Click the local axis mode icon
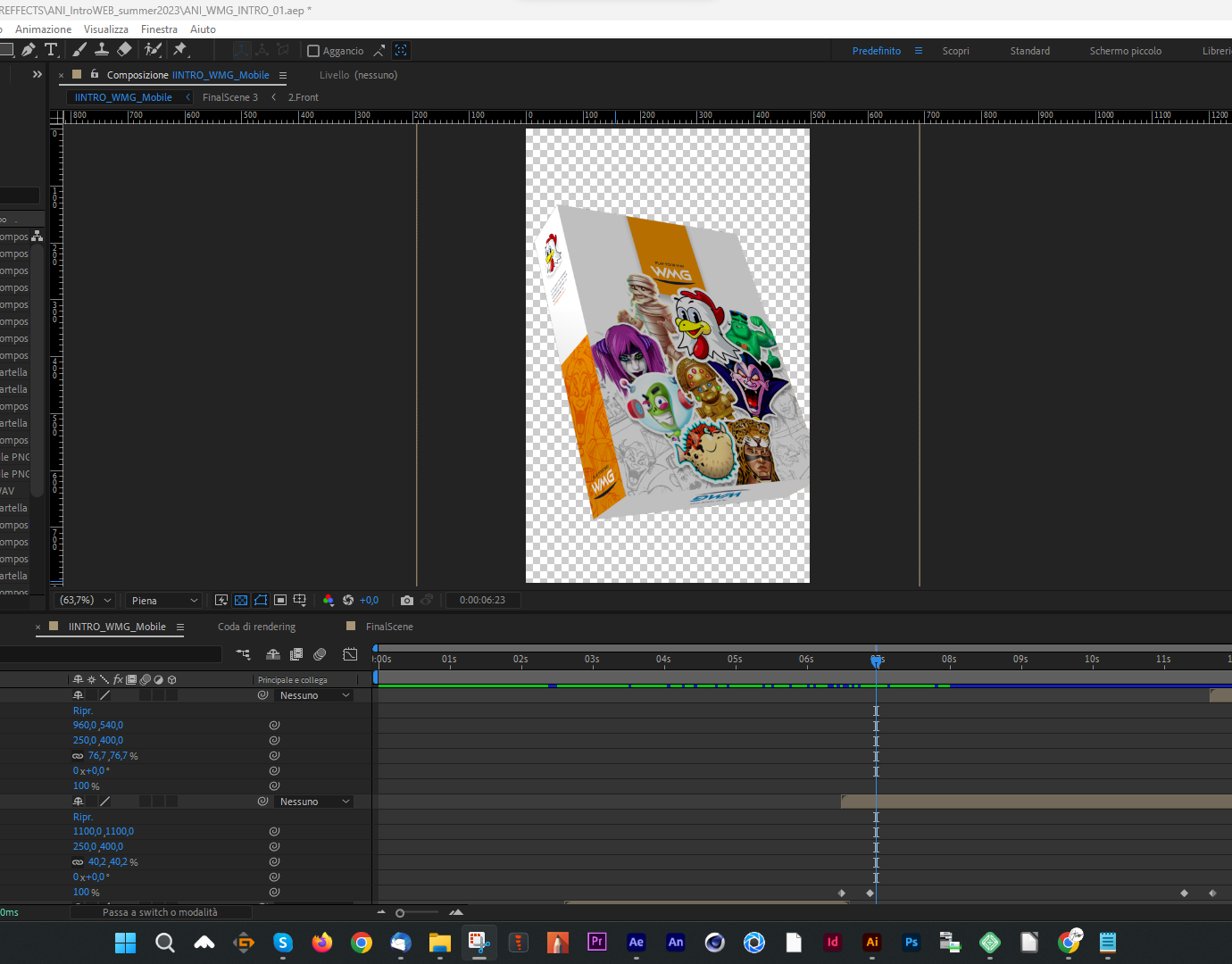 pyautogui.click(x=241, y=50)
